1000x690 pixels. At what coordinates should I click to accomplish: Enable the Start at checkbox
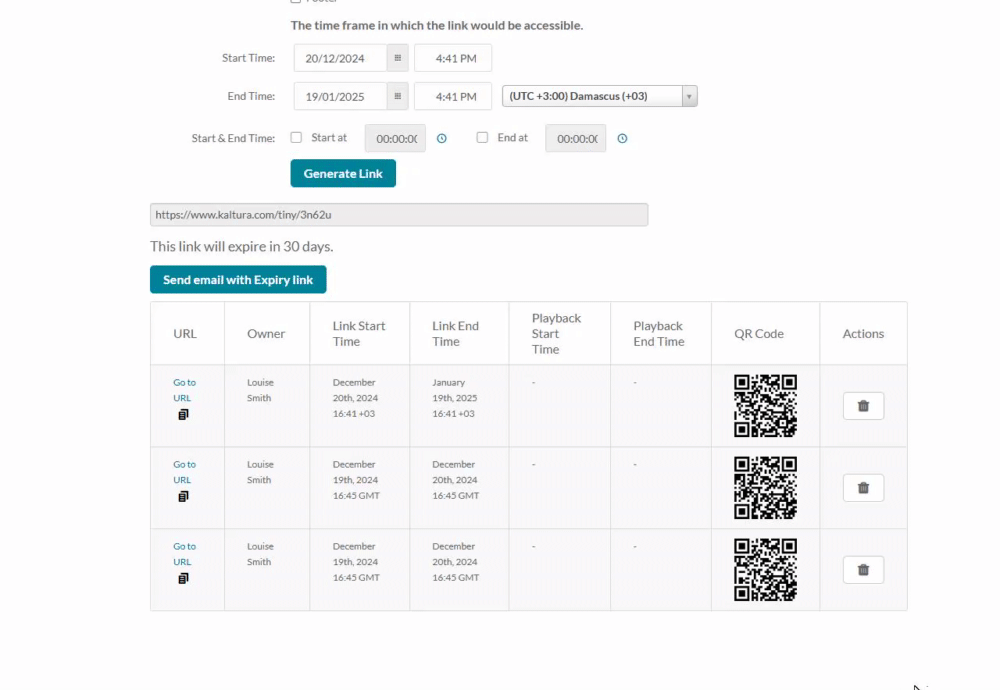296,138
